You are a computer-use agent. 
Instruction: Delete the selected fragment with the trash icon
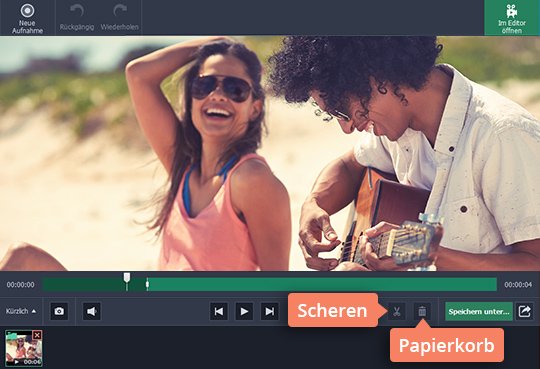click(x=422, y=311)
